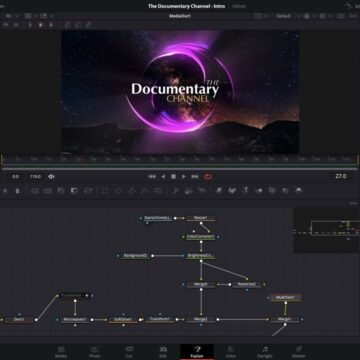Select the Resize1 node

(201, 218)
